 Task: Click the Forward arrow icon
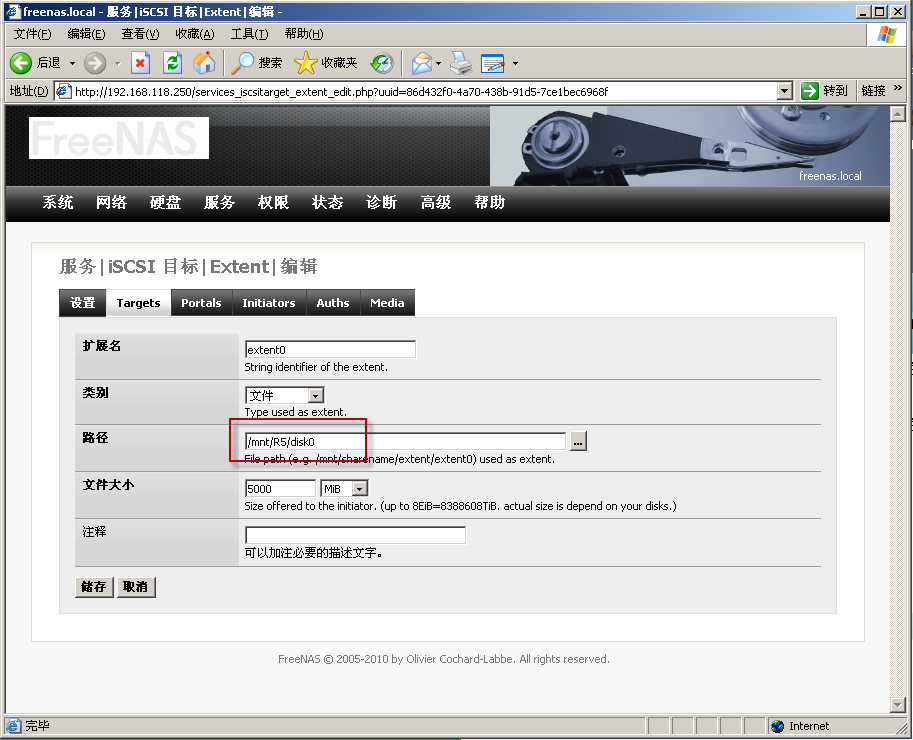[95, 63]
